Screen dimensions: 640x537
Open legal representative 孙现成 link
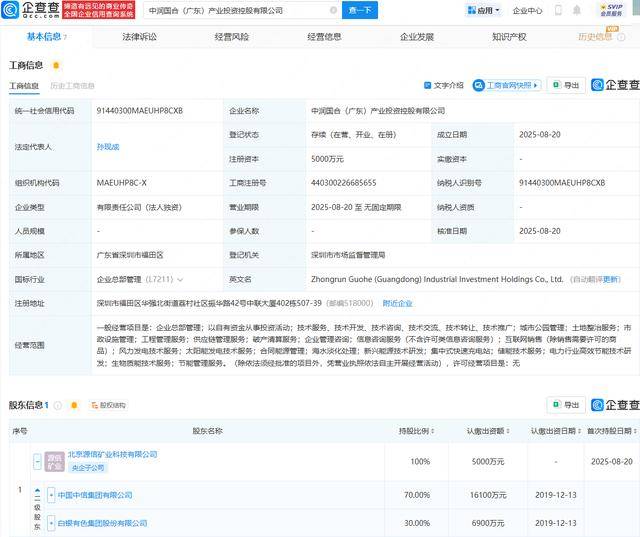(108, 147)
